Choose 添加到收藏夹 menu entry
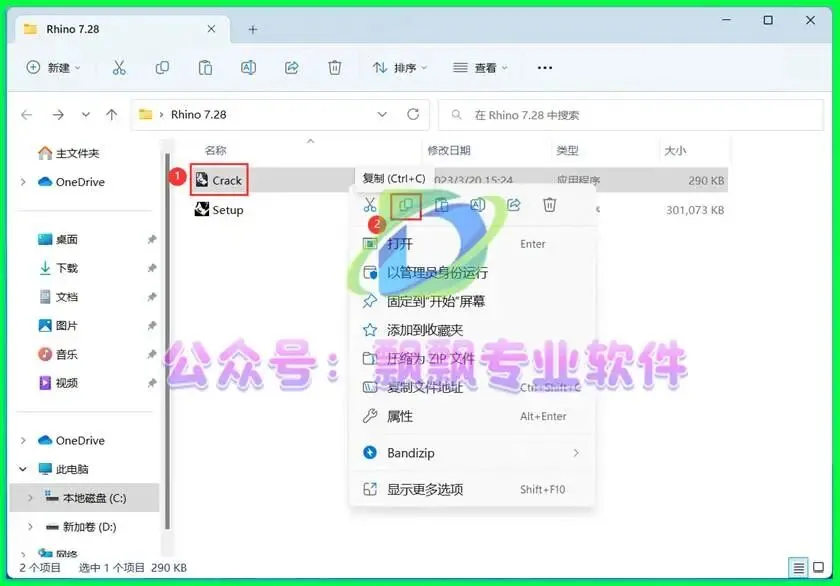 (x=472, y=330)
